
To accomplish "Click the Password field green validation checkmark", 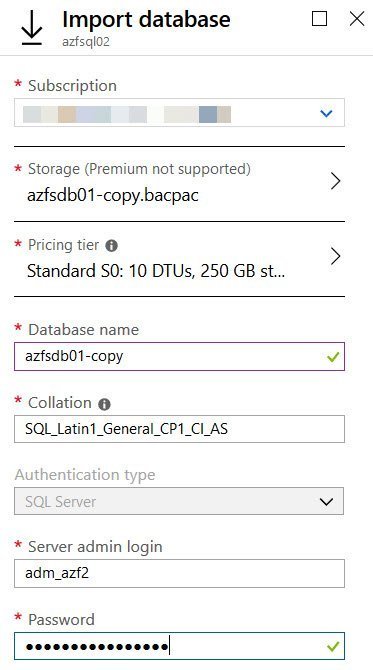I will tap(332, 646).
